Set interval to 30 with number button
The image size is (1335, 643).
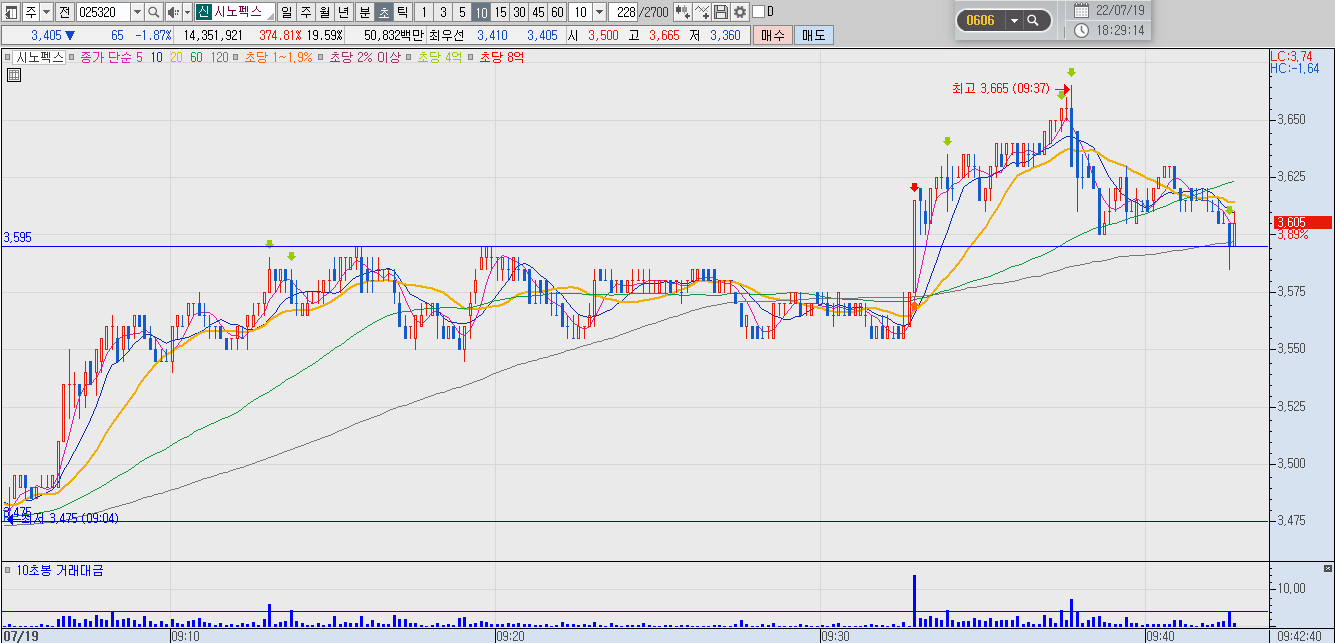point(519,12)
